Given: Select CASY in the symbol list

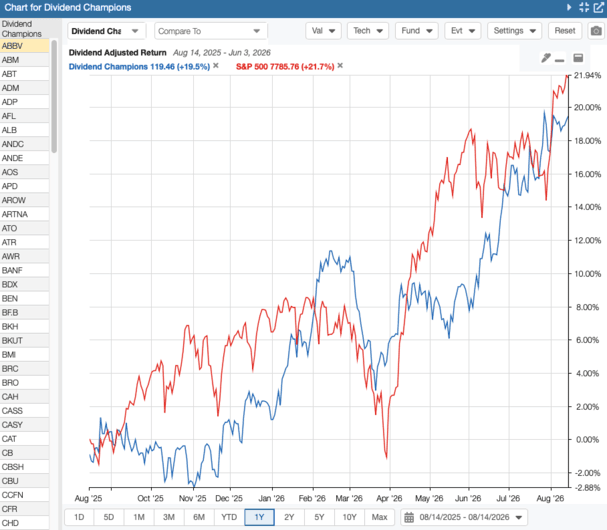Looking at the screenshot, I should 24,425.
